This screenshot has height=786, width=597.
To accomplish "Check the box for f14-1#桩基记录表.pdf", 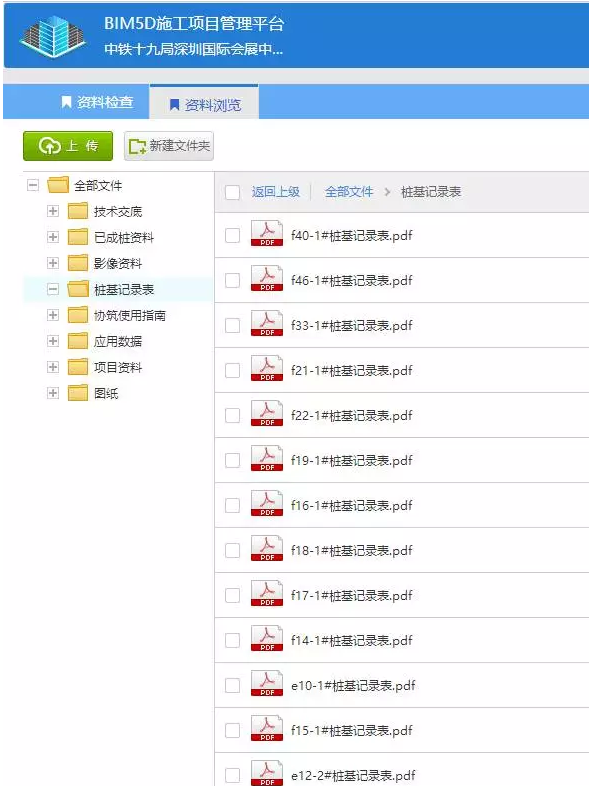I will point(232,641).
